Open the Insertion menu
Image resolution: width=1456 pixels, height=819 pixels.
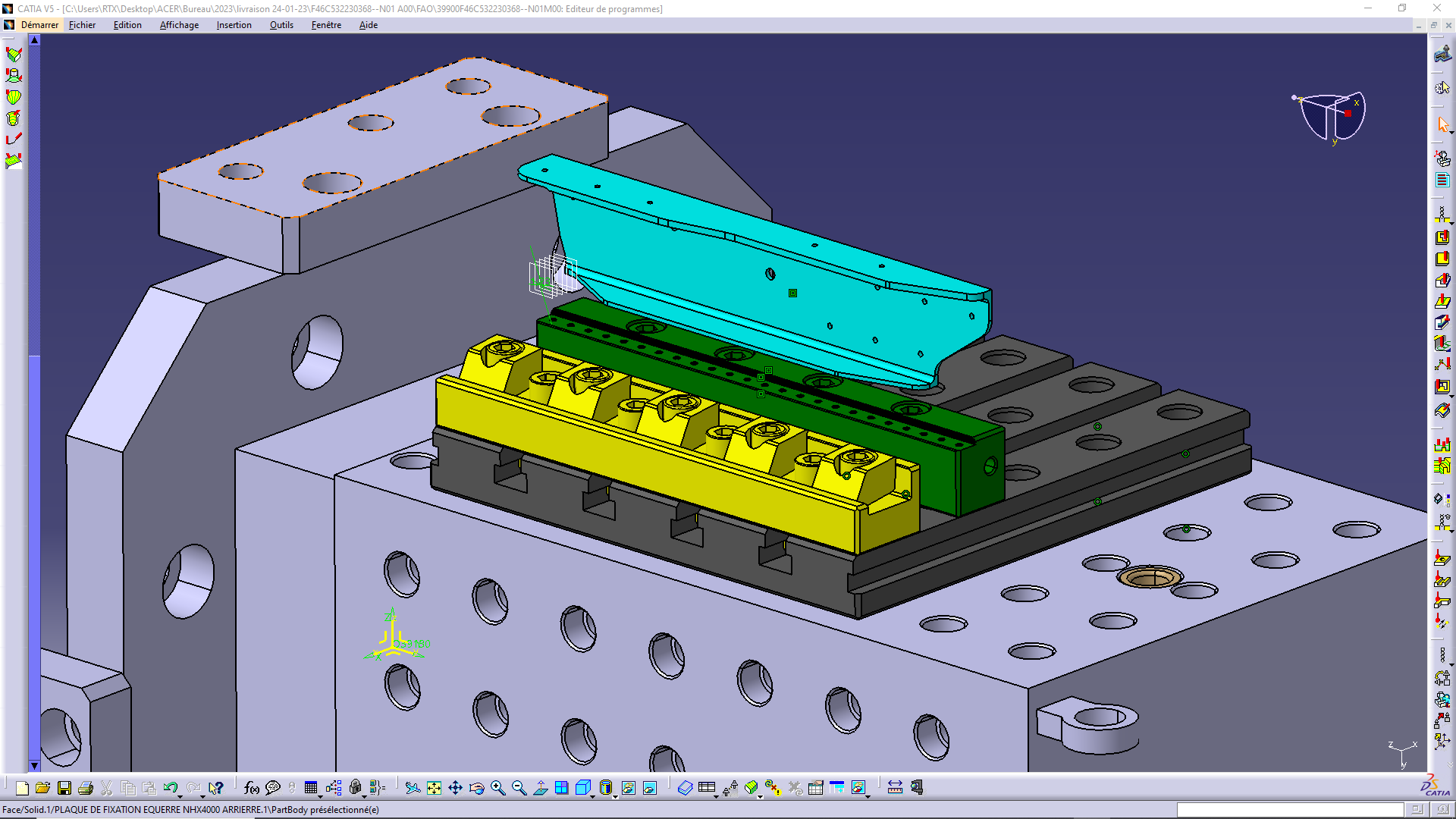[x=234, y=25]
